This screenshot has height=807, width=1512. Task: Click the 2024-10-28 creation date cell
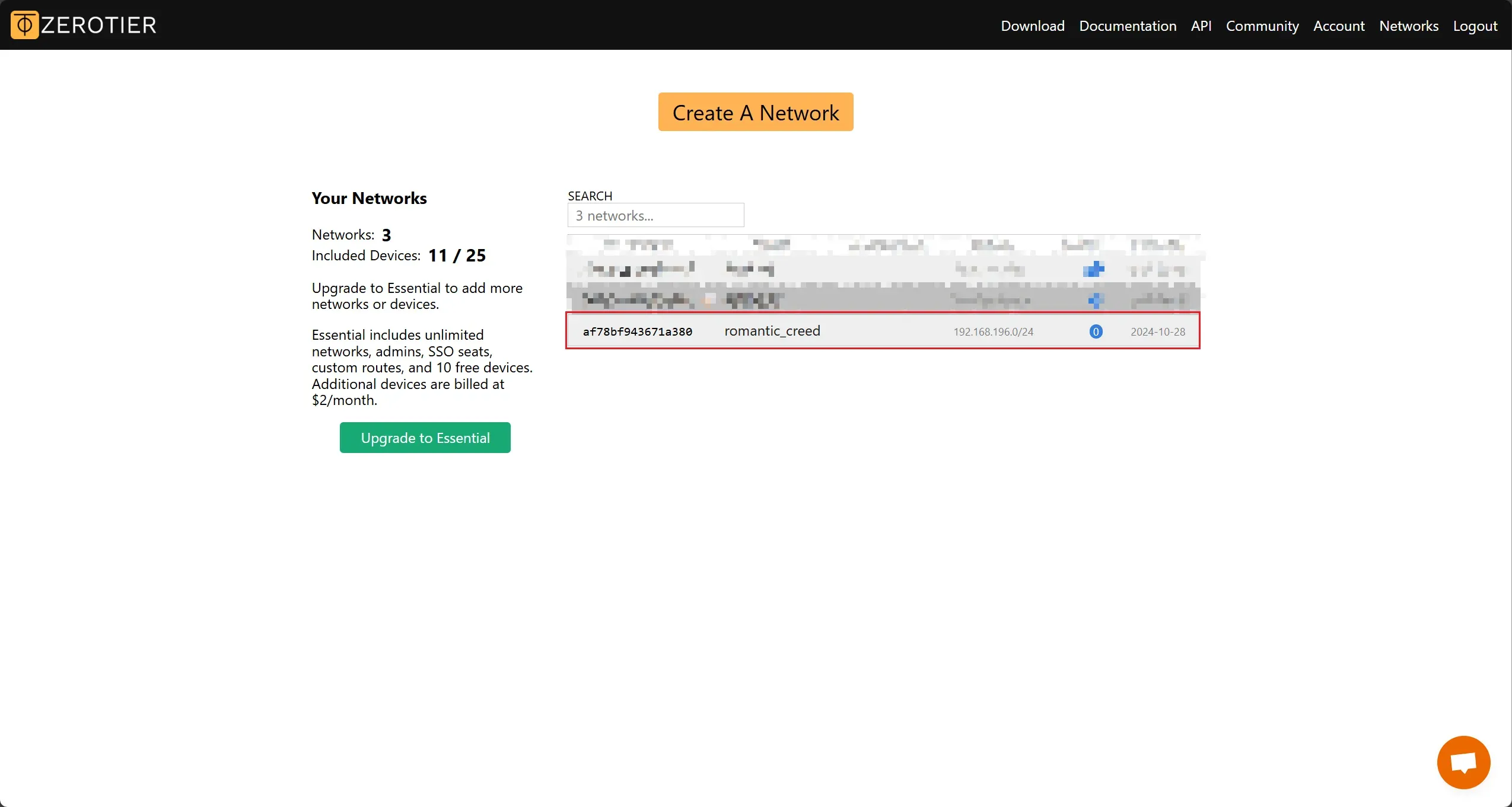click(1157, 331)
